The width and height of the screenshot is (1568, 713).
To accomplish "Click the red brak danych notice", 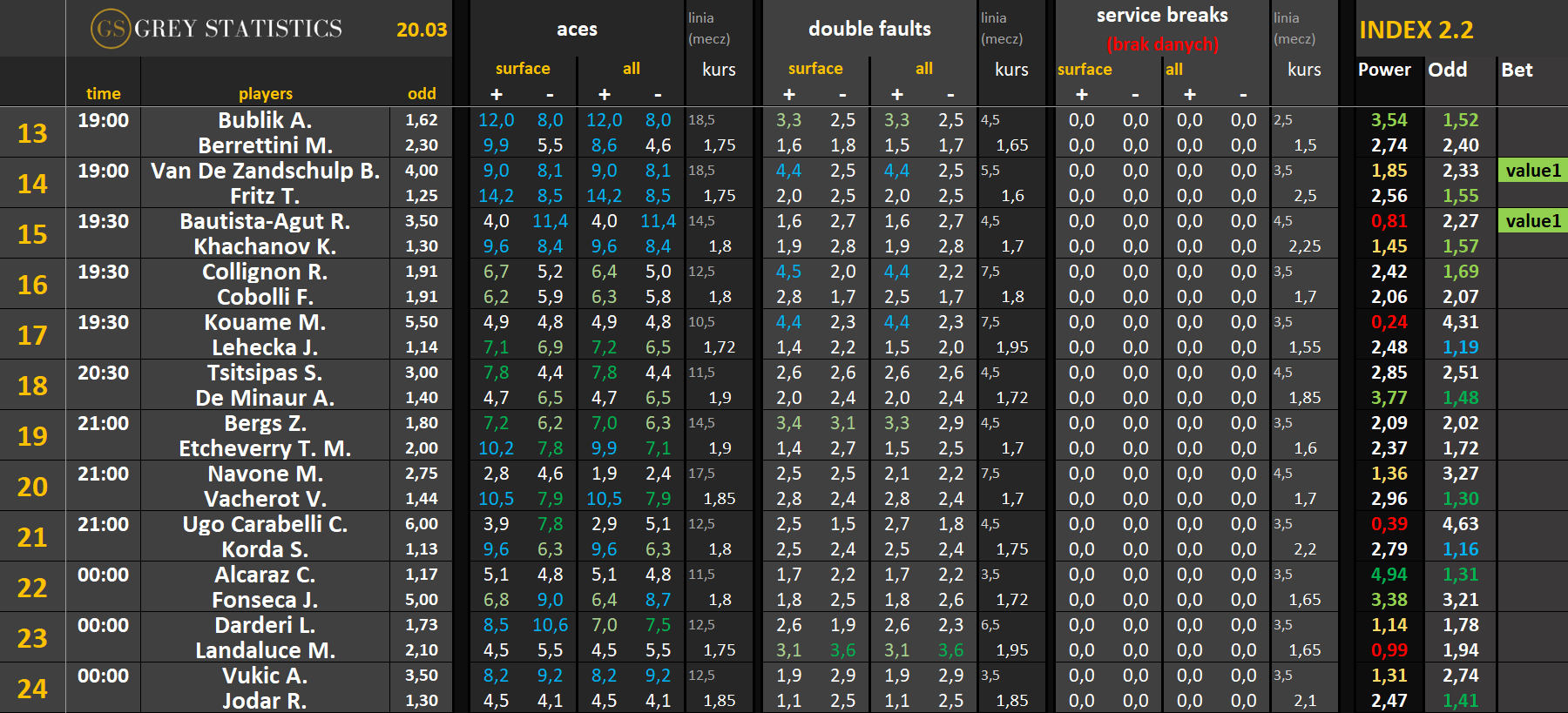I will tap(1162, 44).
